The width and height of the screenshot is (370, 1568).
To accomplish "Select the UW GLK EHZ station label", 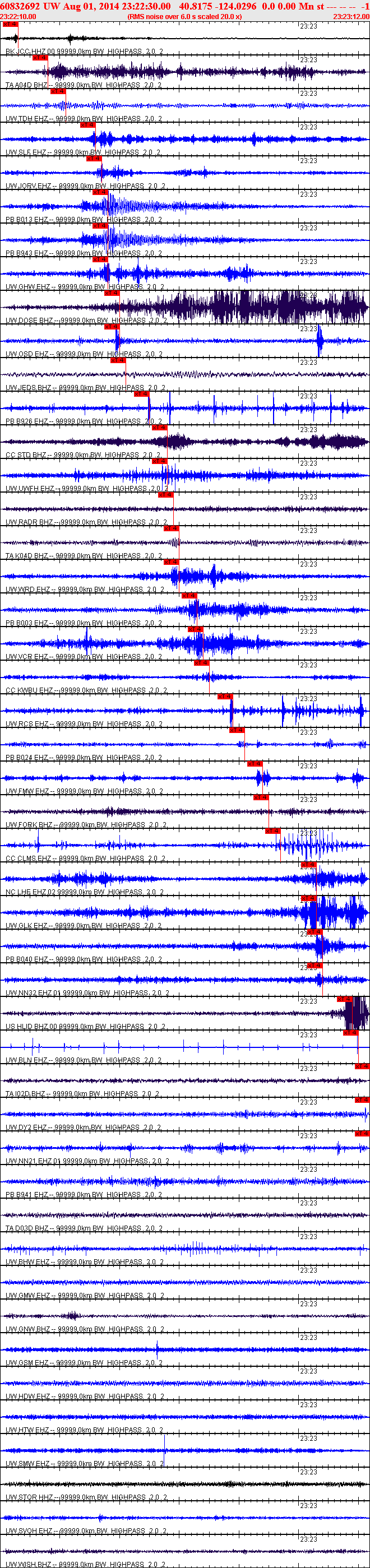I will pyautogui.click(x=84, y=925).
